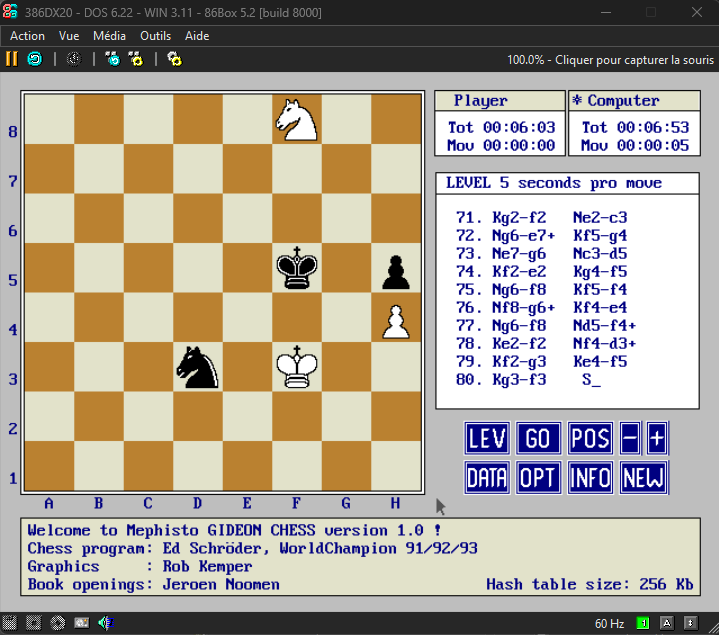The image size is (719, 635).
Task: Click the 5.25-inch floppy drive status icon
Action: [33, 623]
